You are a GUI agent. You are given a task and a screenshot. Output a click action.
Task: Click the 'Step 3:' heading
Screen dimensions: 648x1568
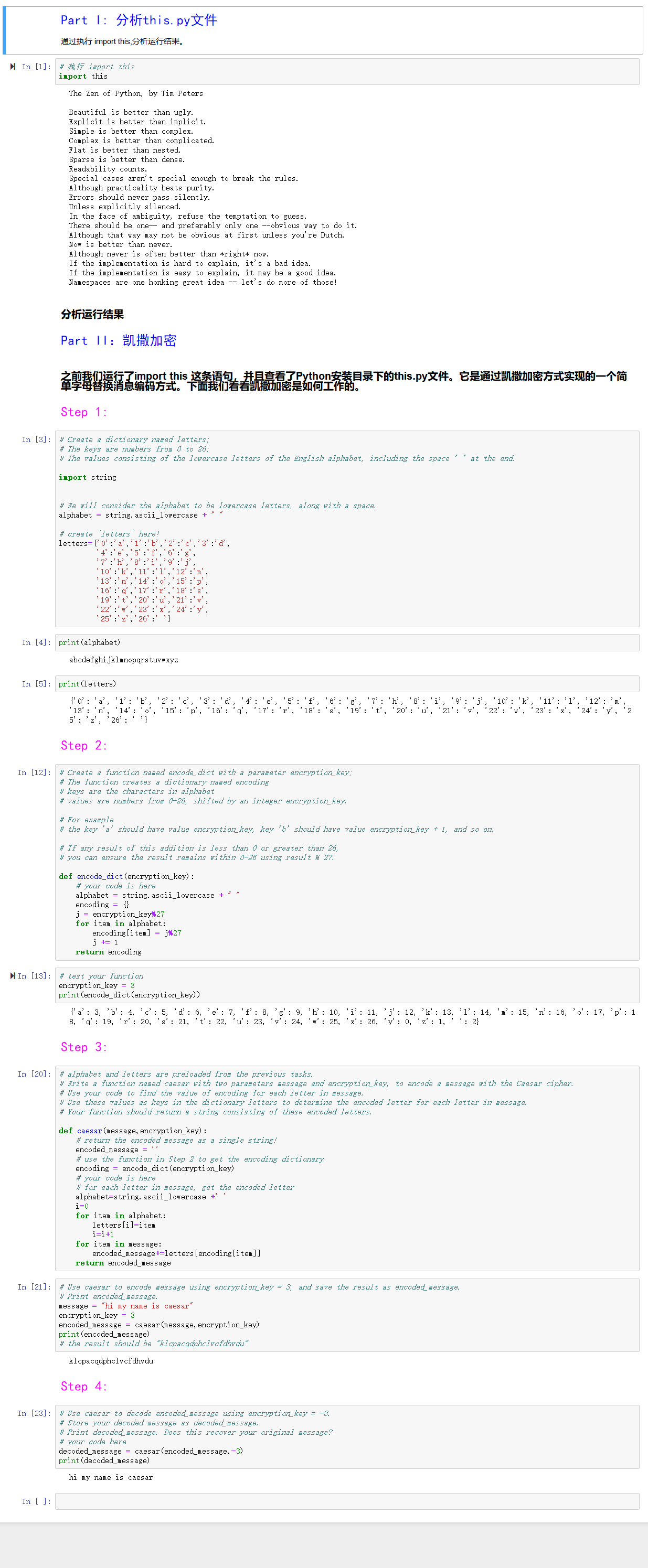pyautogui.click(x=83, y=1046)
